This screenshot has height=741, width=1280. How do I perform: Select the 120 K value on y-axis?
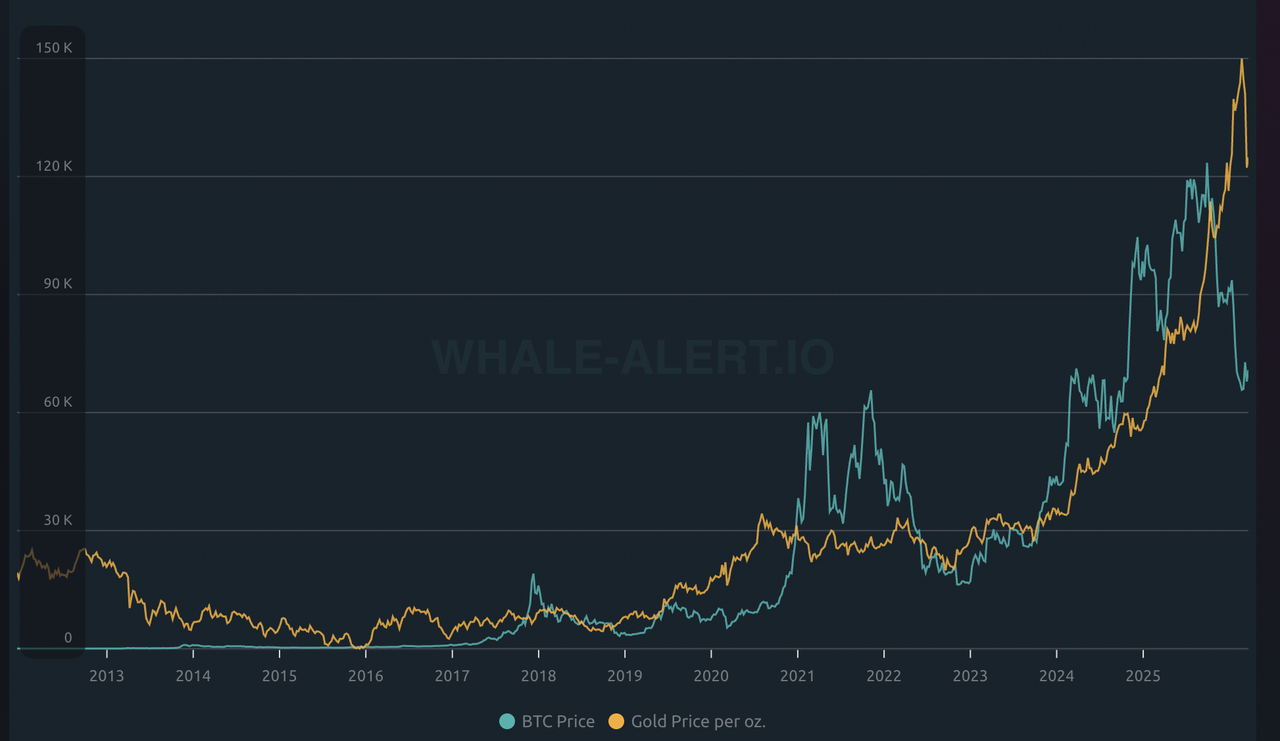pos(54,165)
